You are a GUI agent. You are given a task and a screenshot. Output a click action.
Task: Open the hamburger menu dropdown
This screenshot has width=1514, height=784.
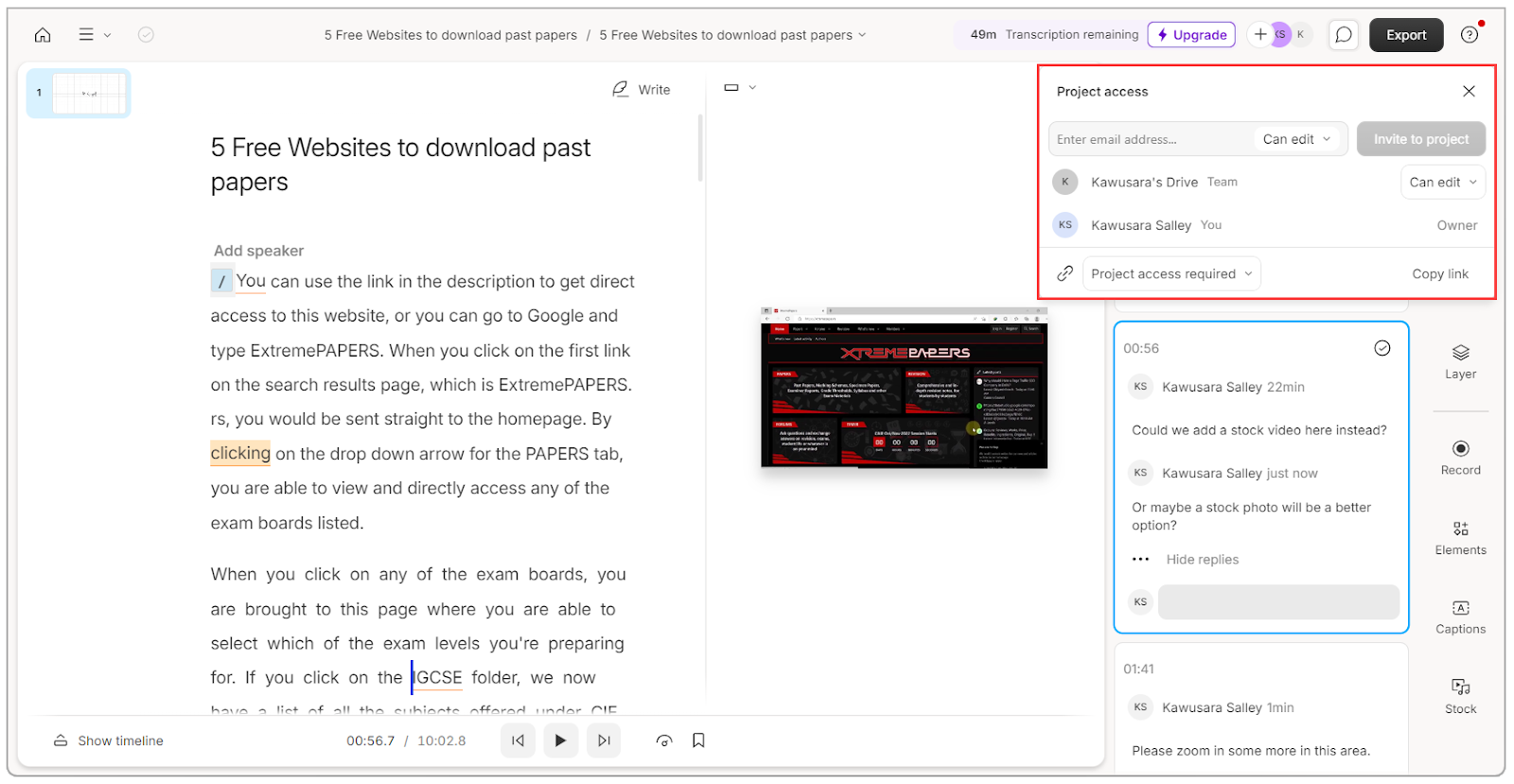[94, 35]
